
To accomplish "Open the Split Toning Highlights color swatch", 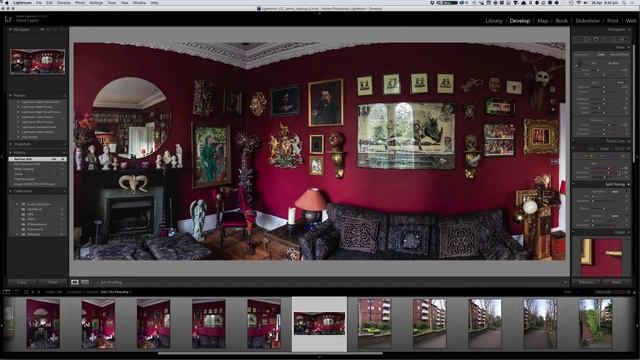I will [x=615, y=191].
